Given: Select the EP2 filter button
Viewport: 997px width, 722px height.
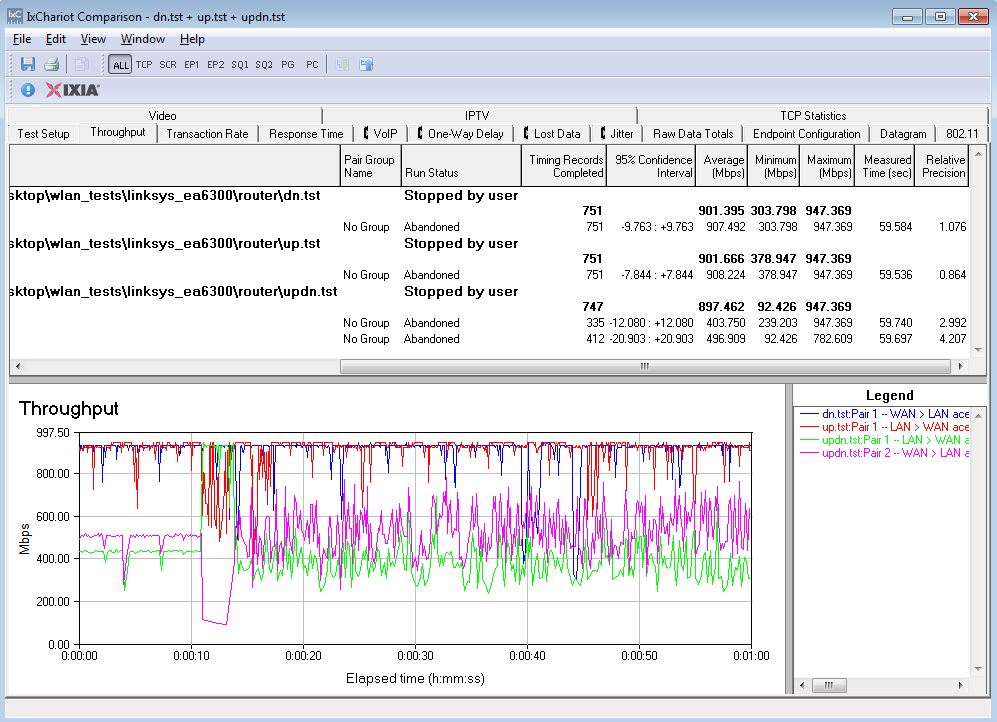Looking at the screenshot, I should [x=216, y=65].
